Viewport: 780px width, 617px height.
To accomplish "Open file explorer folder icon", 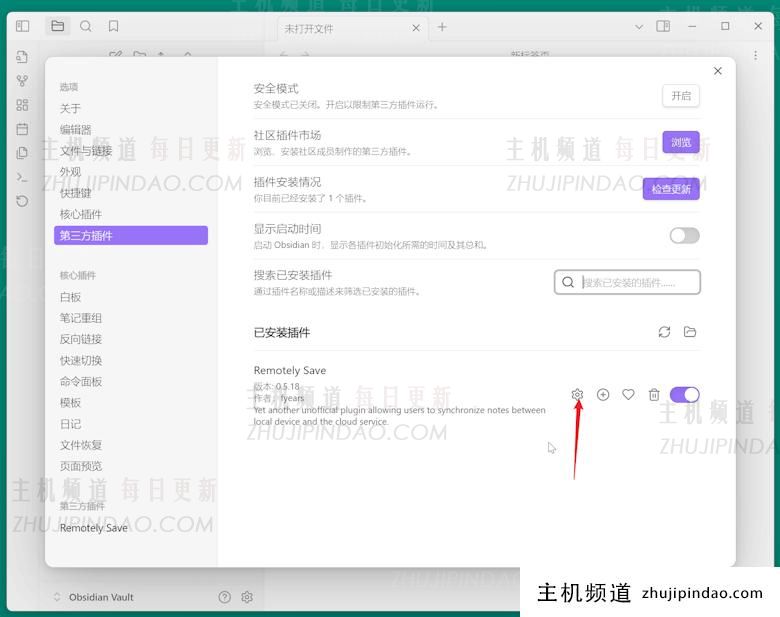I will [x=58, y=26].
